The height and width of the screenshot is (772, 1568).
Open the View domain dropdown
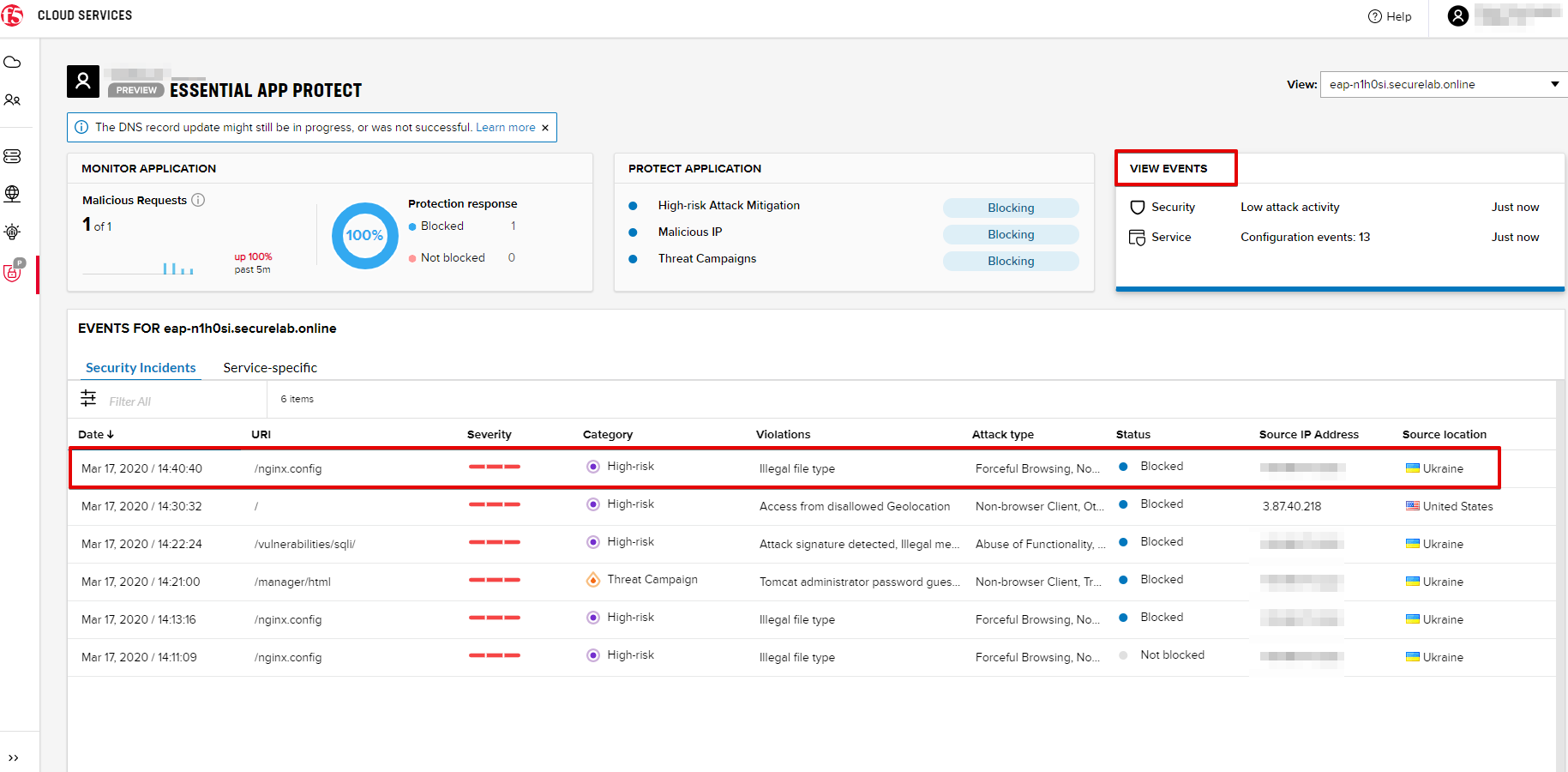pyautogui.click(x=1444, y=84)
